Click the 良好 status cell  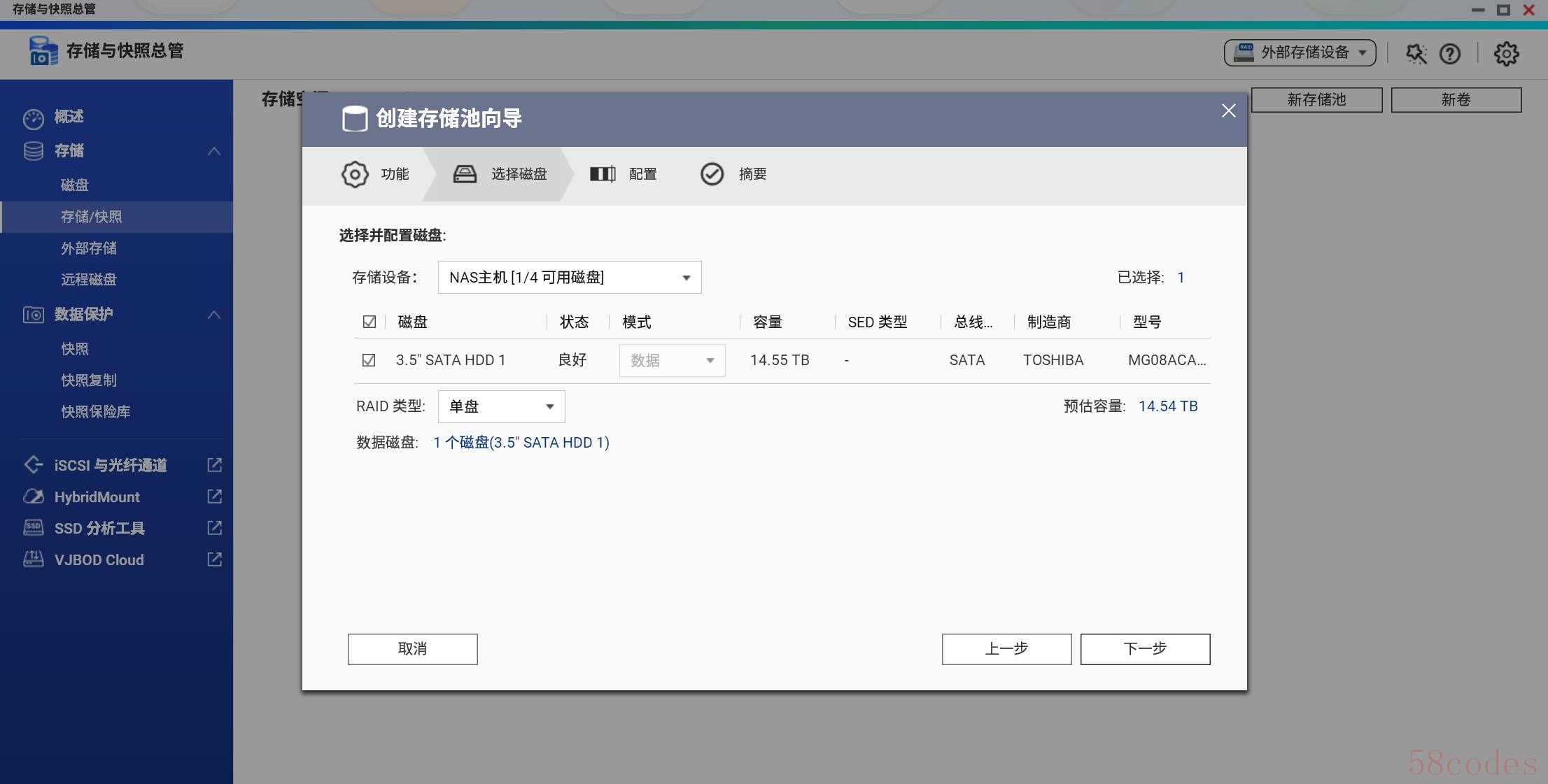[x=572, y=360]
